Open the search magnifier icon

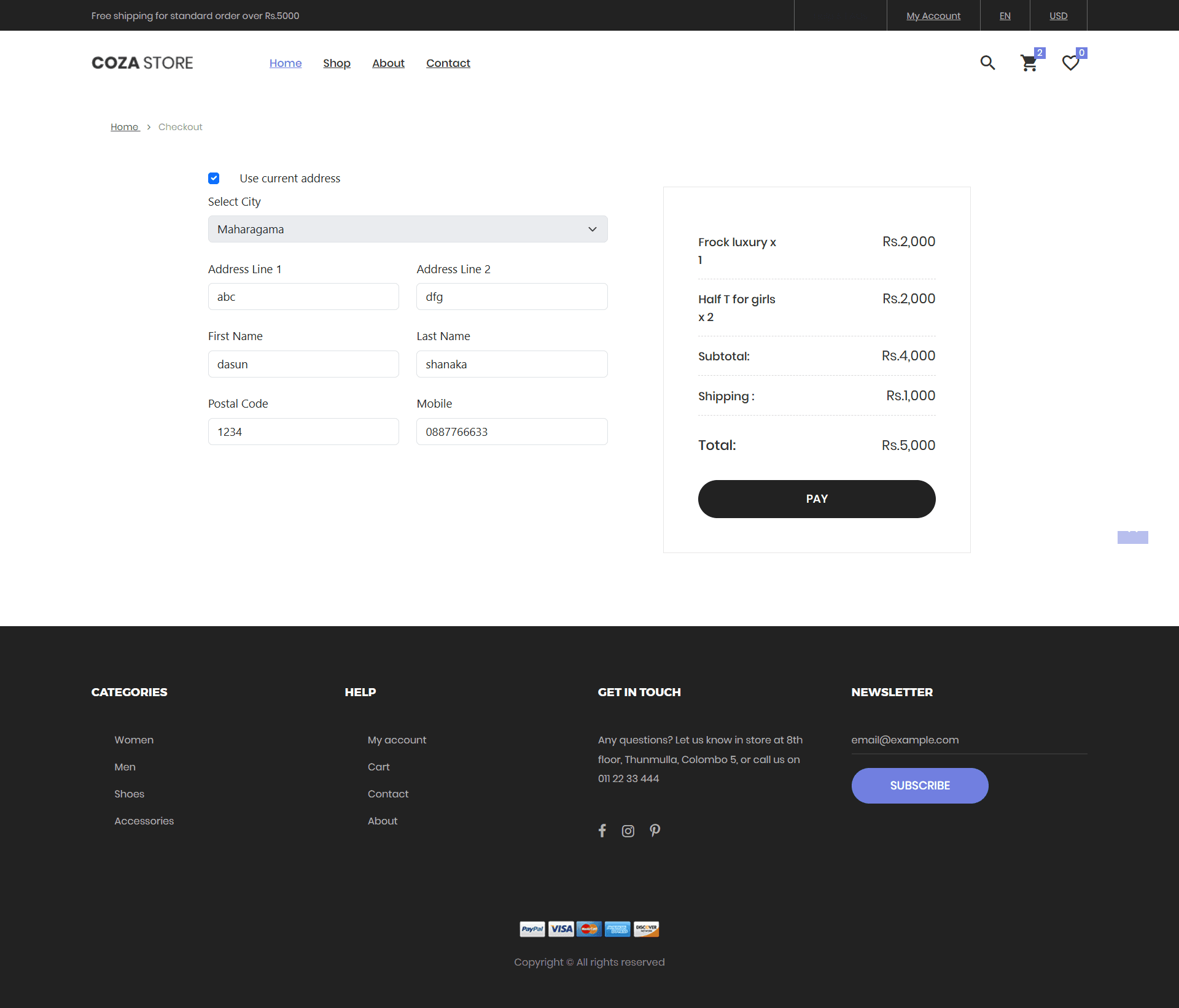click(987, 63)
